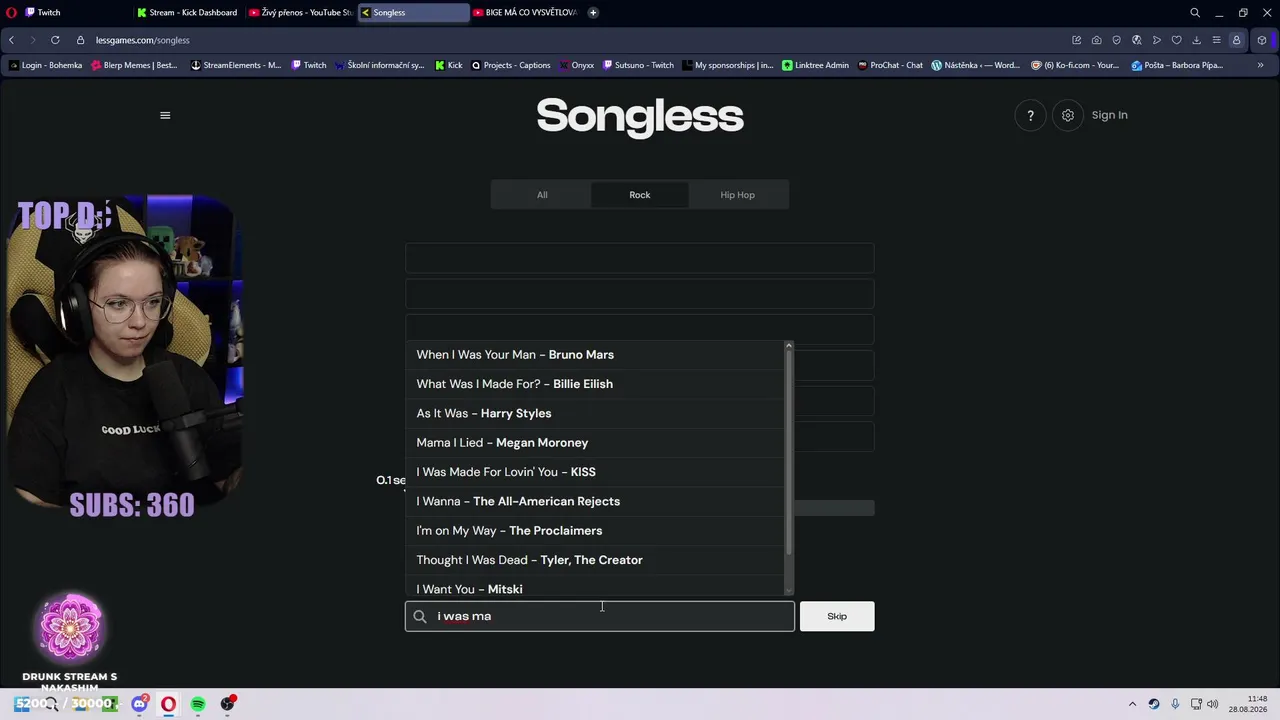The width and height of the screenshot is (1280, 720).
Task: Open Discord from the taskbar
Action: pyautogui.click(x=139, y=704)
